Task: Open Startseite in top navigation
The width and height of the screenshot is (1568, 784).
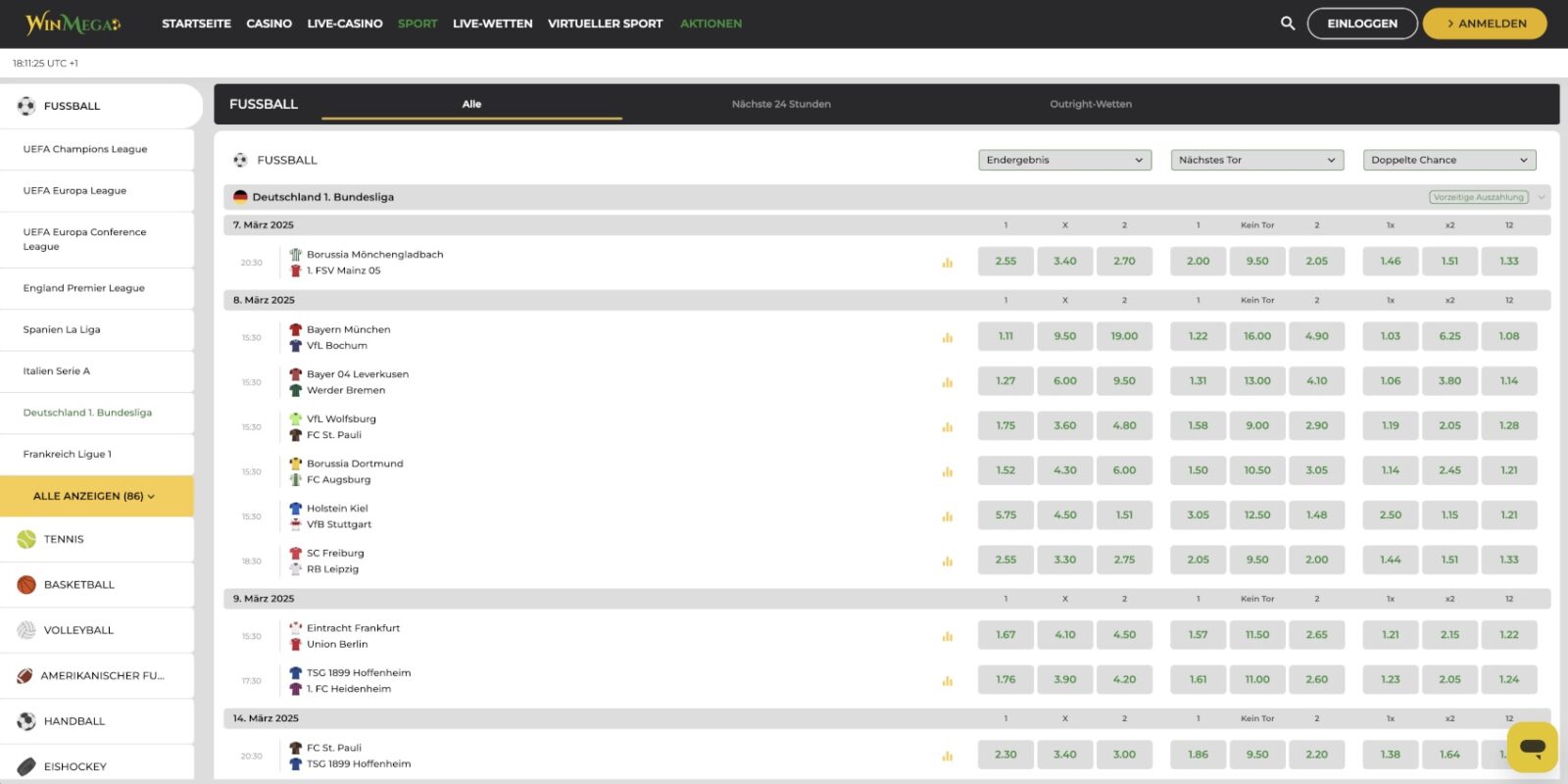Action: (196, 24)
